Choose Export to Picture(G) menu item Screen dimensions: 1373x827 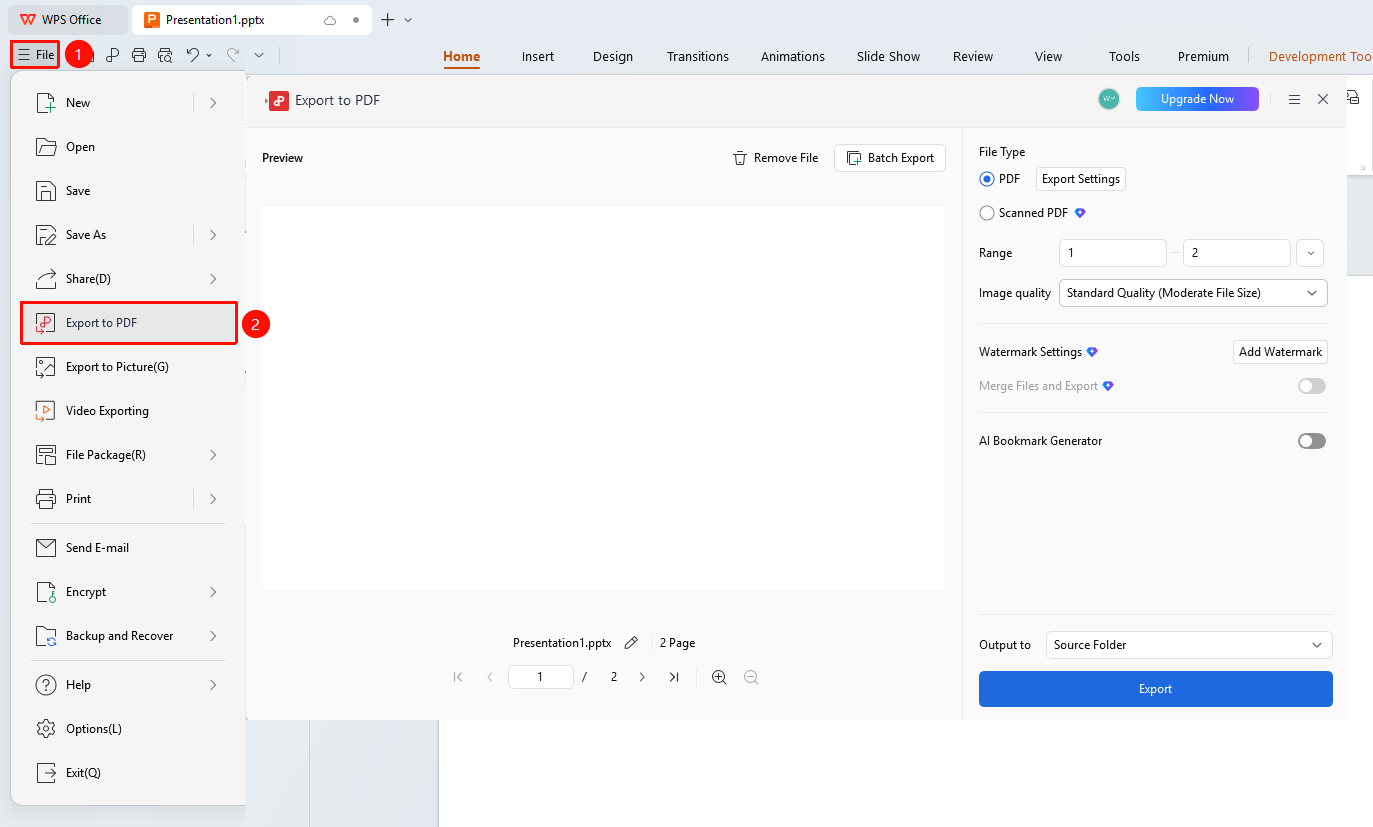129,367
